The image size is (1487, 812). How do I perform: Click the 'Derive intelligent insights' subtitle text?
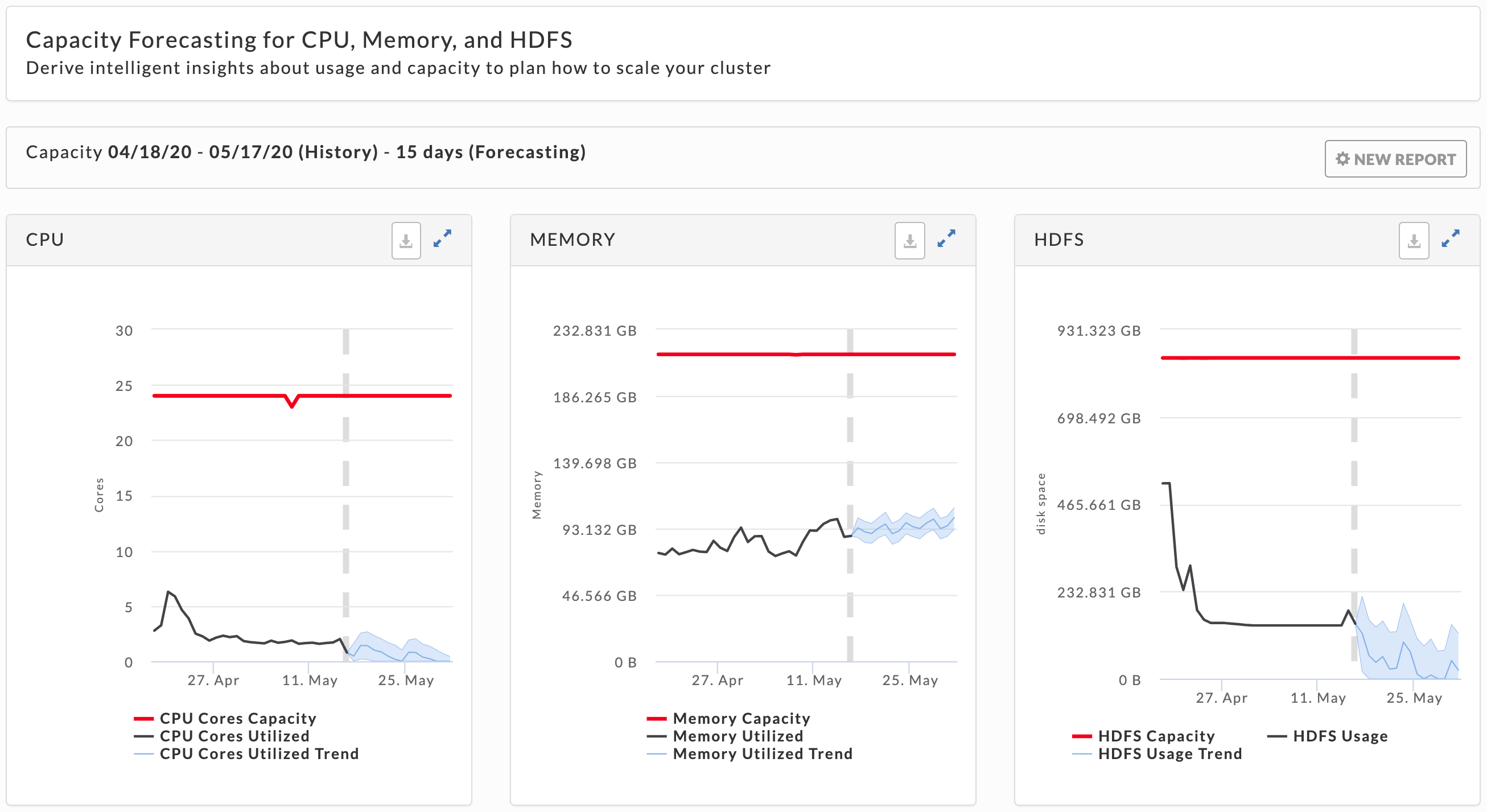[x=398, y=68]
